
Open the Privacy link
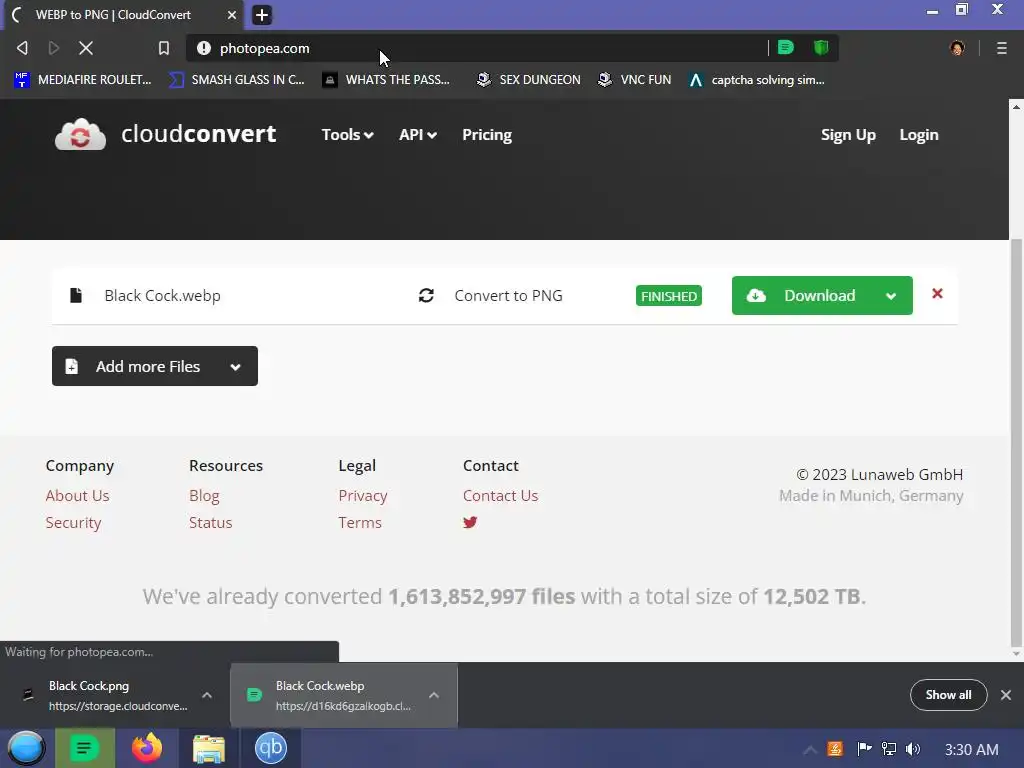(x=362, y=496)
